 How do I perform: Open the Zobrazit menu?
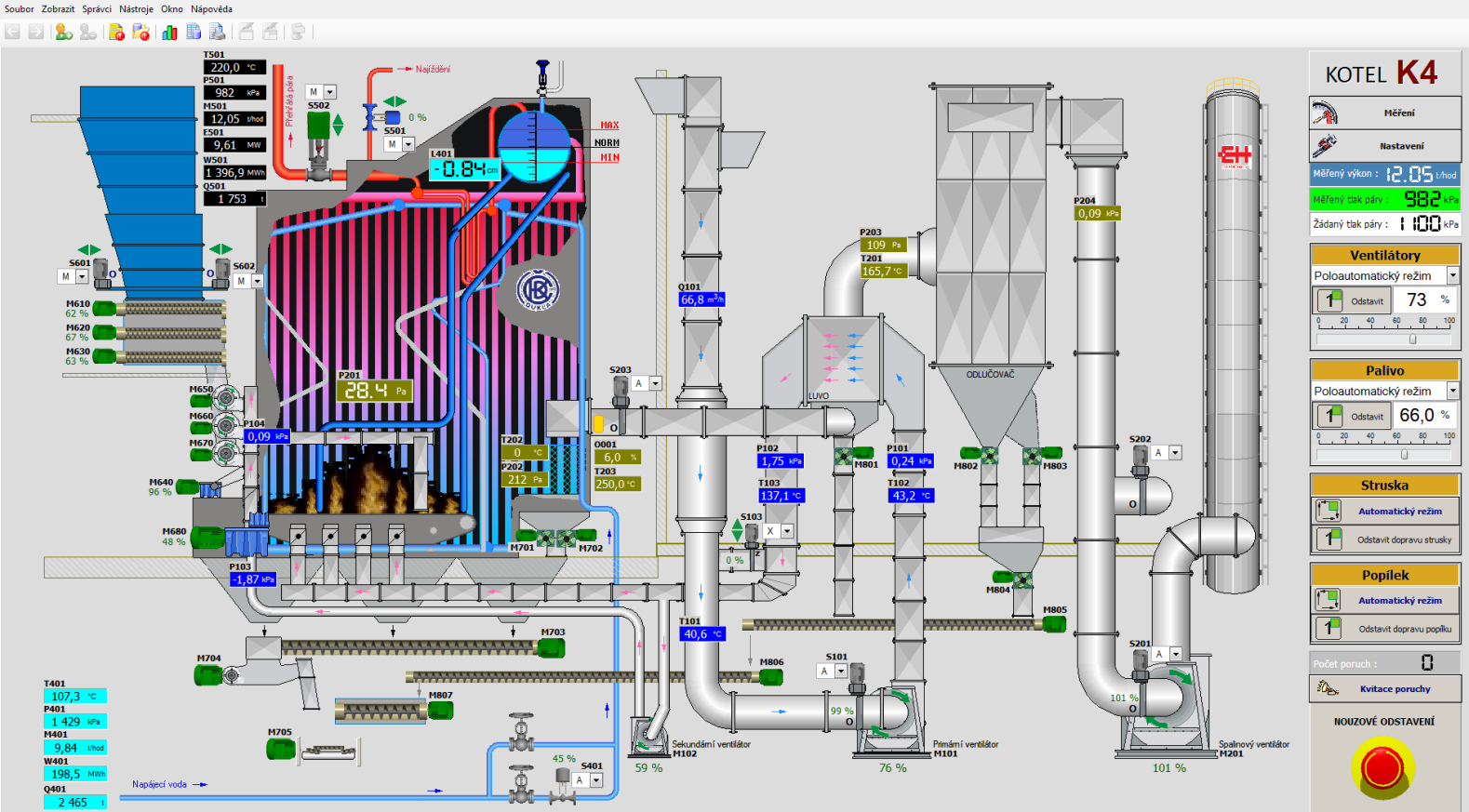58,9
